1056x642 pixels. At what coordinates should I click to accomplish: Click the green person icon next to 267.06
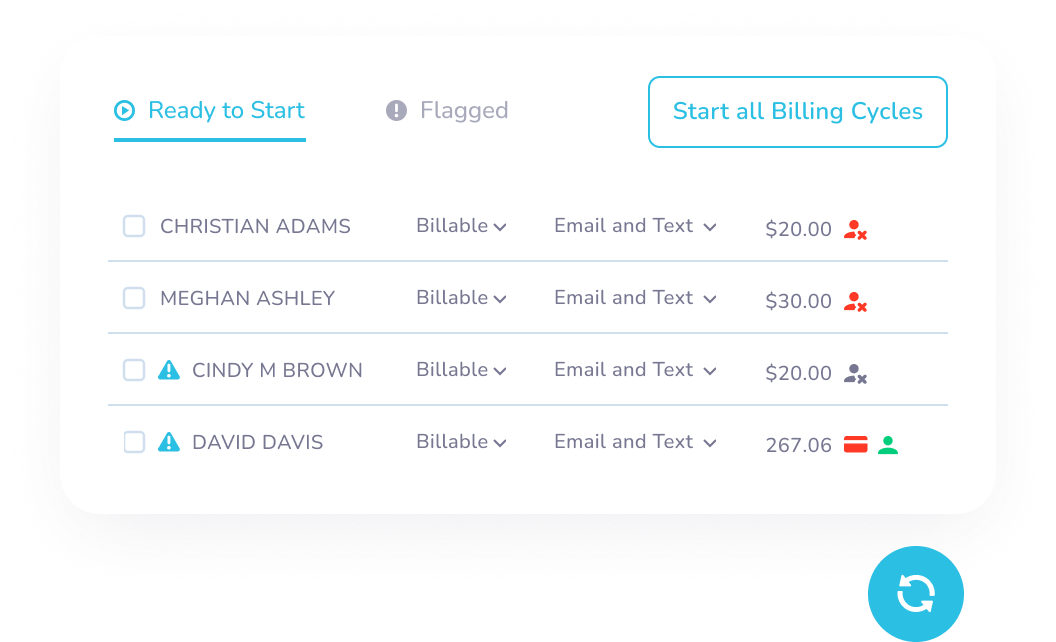click(887, 445)
